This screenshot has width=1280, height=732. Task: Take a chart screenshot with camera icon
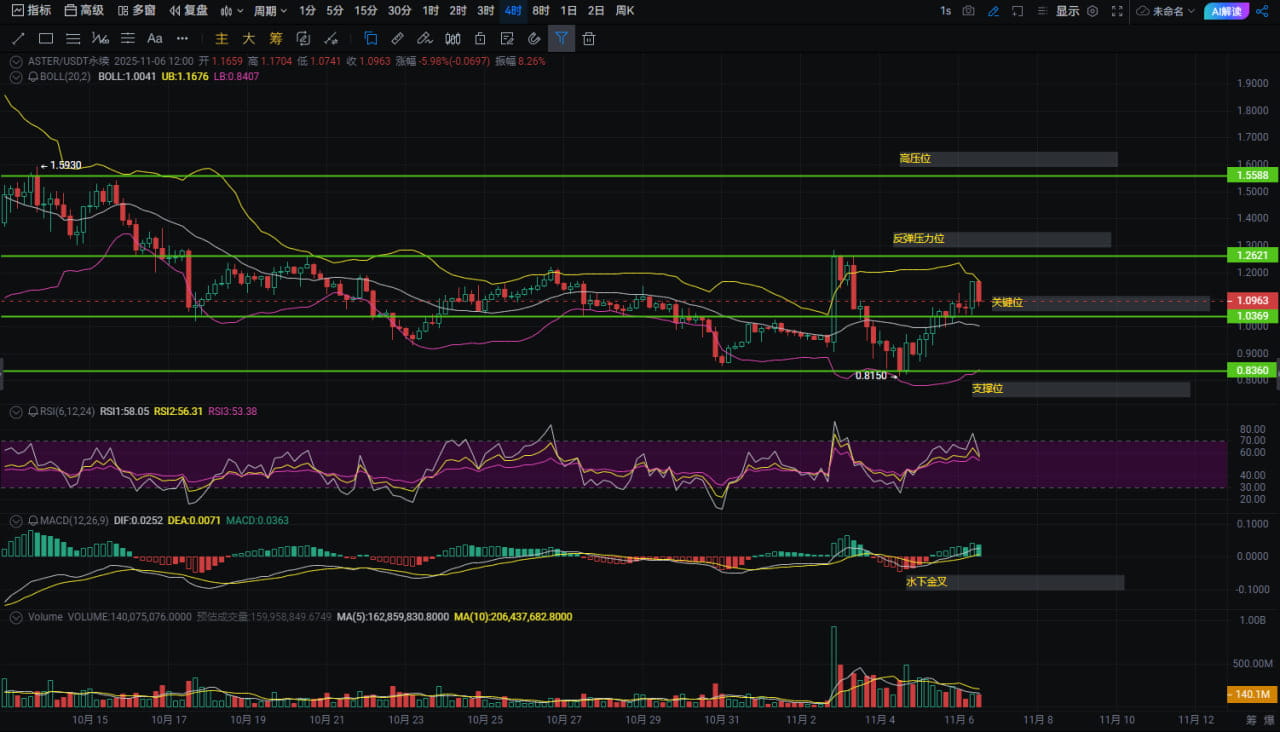968,11
